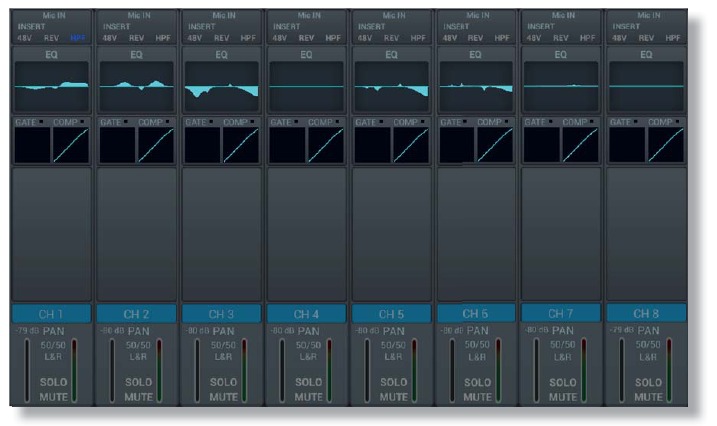Toggle REV polarity on CH 2

pyautogui.click(x=136, y=38)
